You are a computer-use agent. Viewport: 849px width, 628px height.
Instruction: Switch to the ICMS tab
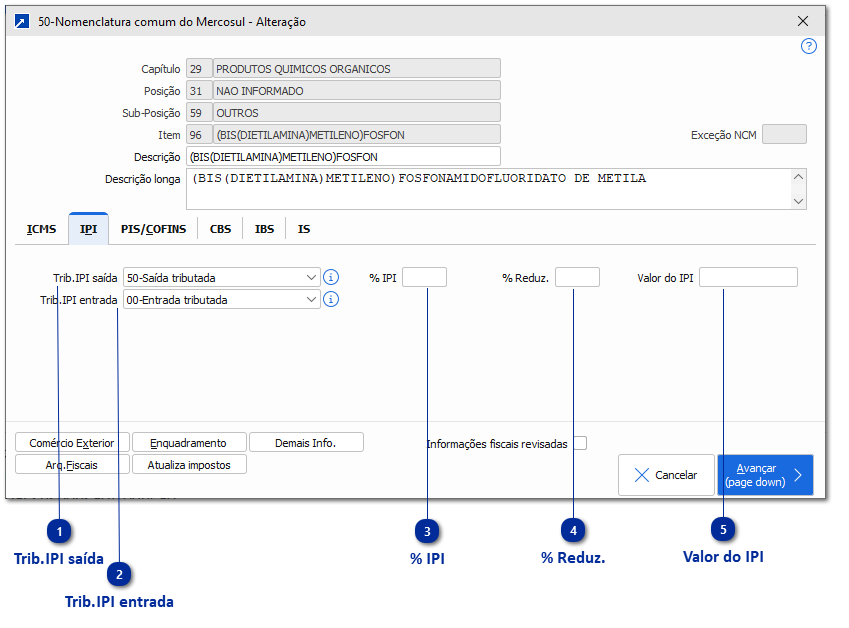41,229
